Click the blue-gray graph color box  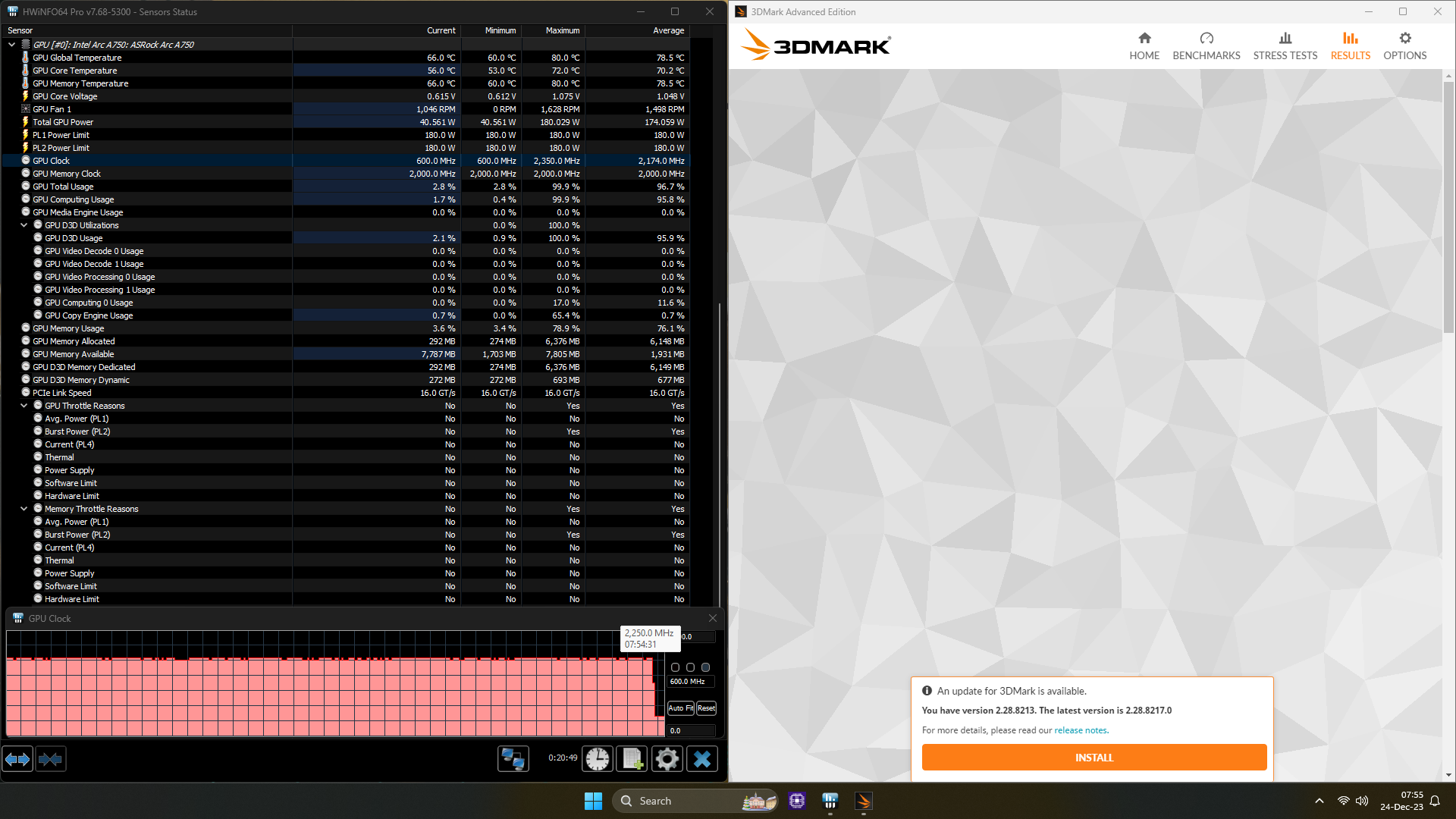click(706, 667)
